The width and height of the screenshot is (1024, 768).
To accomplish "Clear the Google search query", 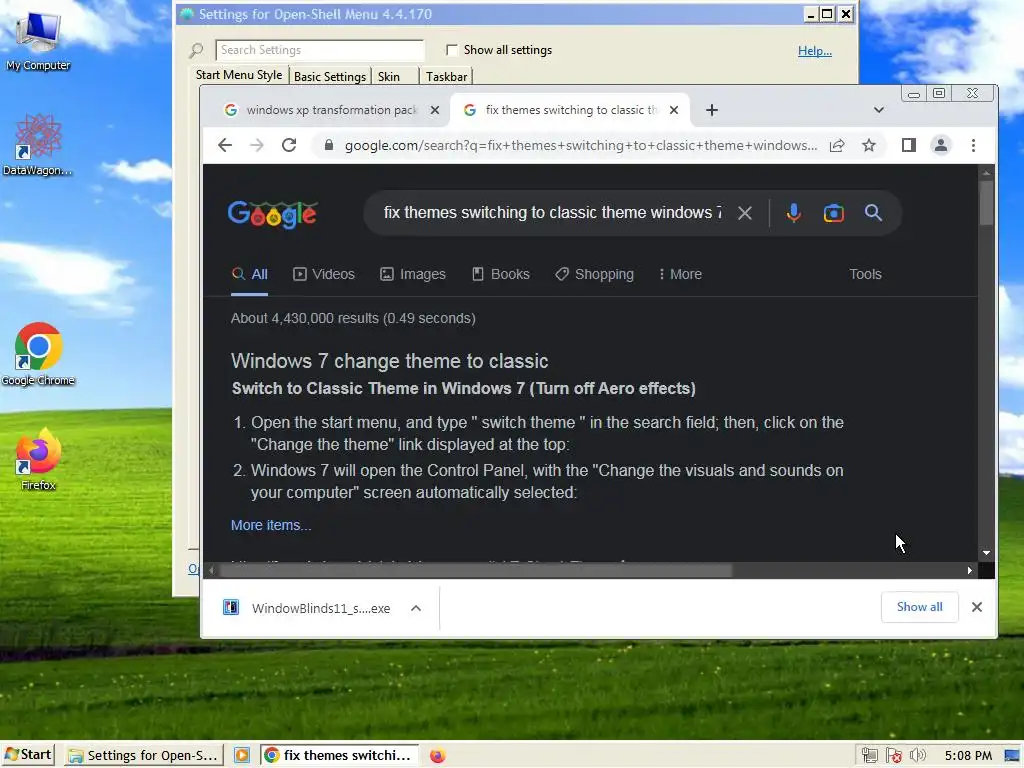I will (744, 213).
